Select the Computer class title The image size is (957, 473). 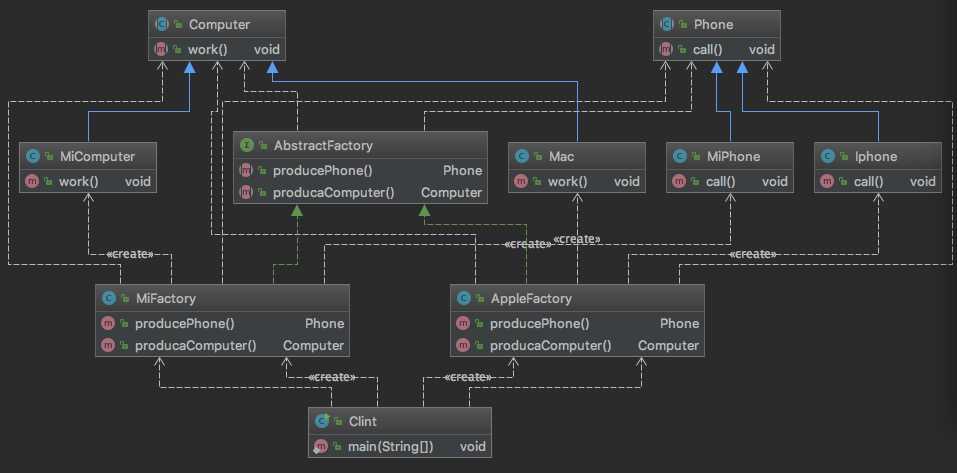[x=219, y=24]
